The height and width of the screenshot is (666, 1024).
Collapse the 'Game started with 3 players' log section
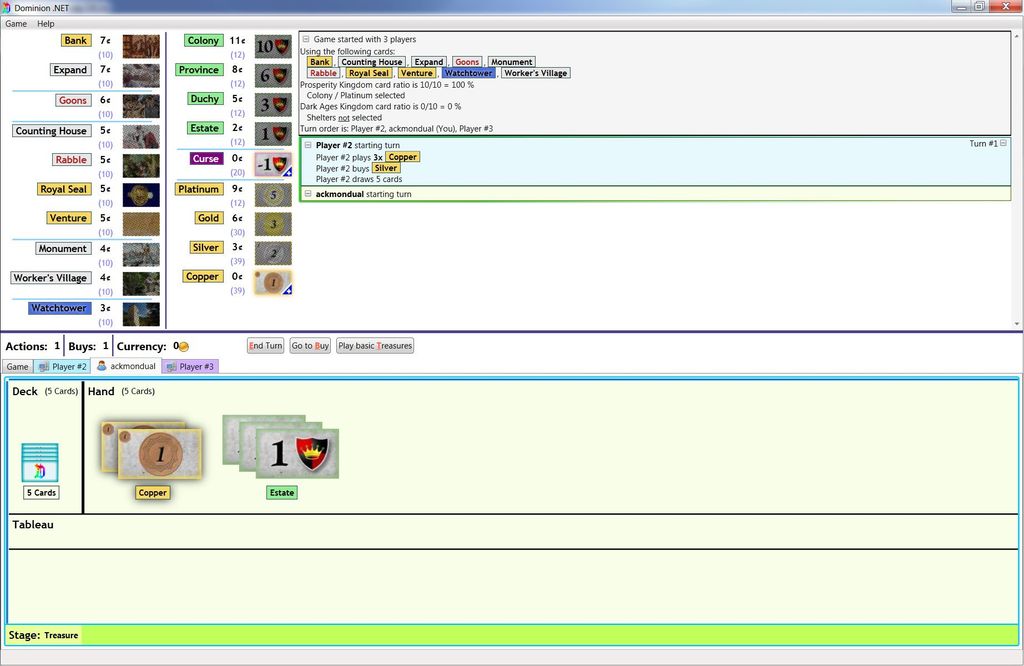click(x=306, y=39)
